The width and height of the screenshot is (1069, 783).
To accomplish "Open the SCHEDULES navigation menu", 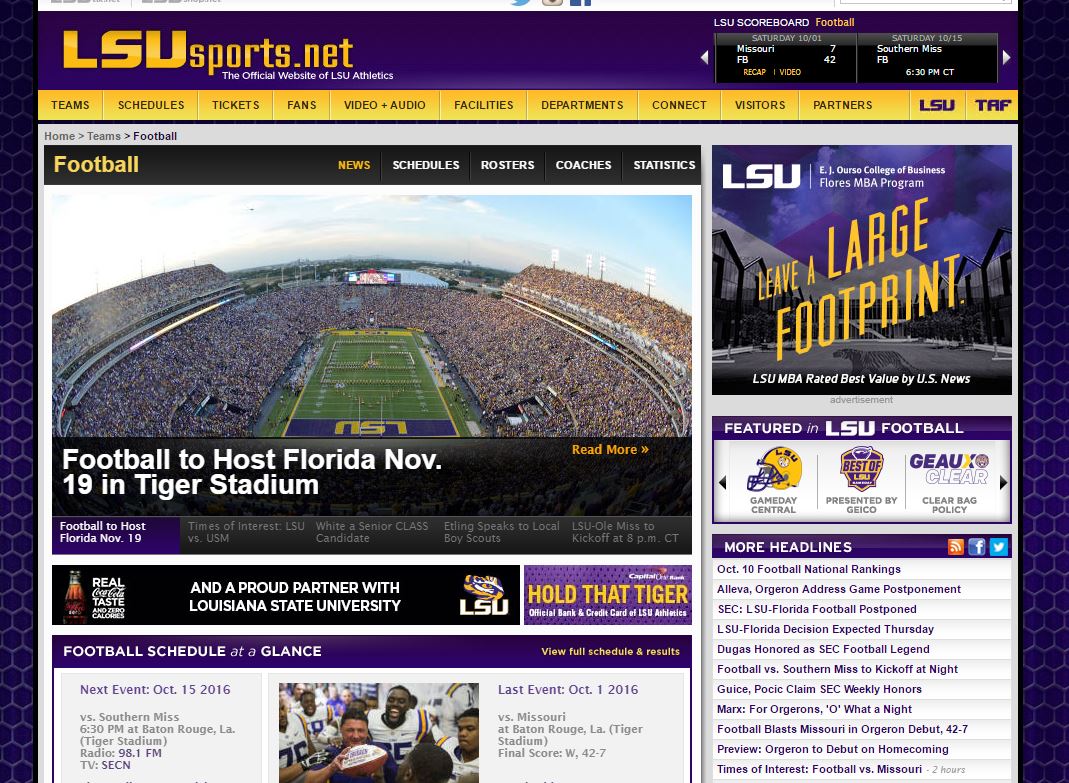I will [151, 105].
